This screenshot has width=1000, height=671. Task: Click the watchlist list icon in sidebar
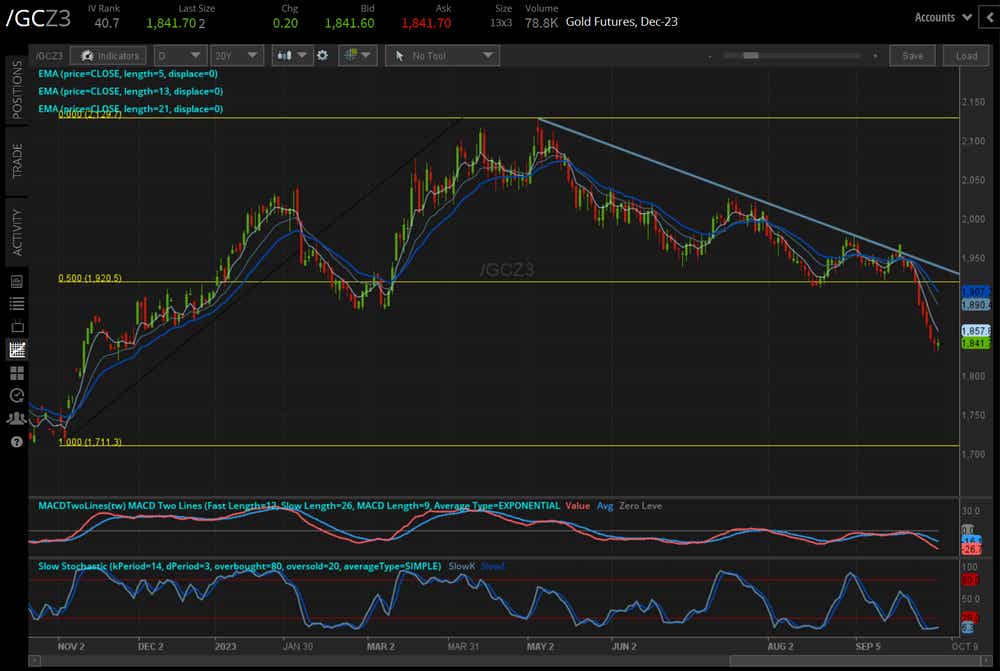[16, 303]
